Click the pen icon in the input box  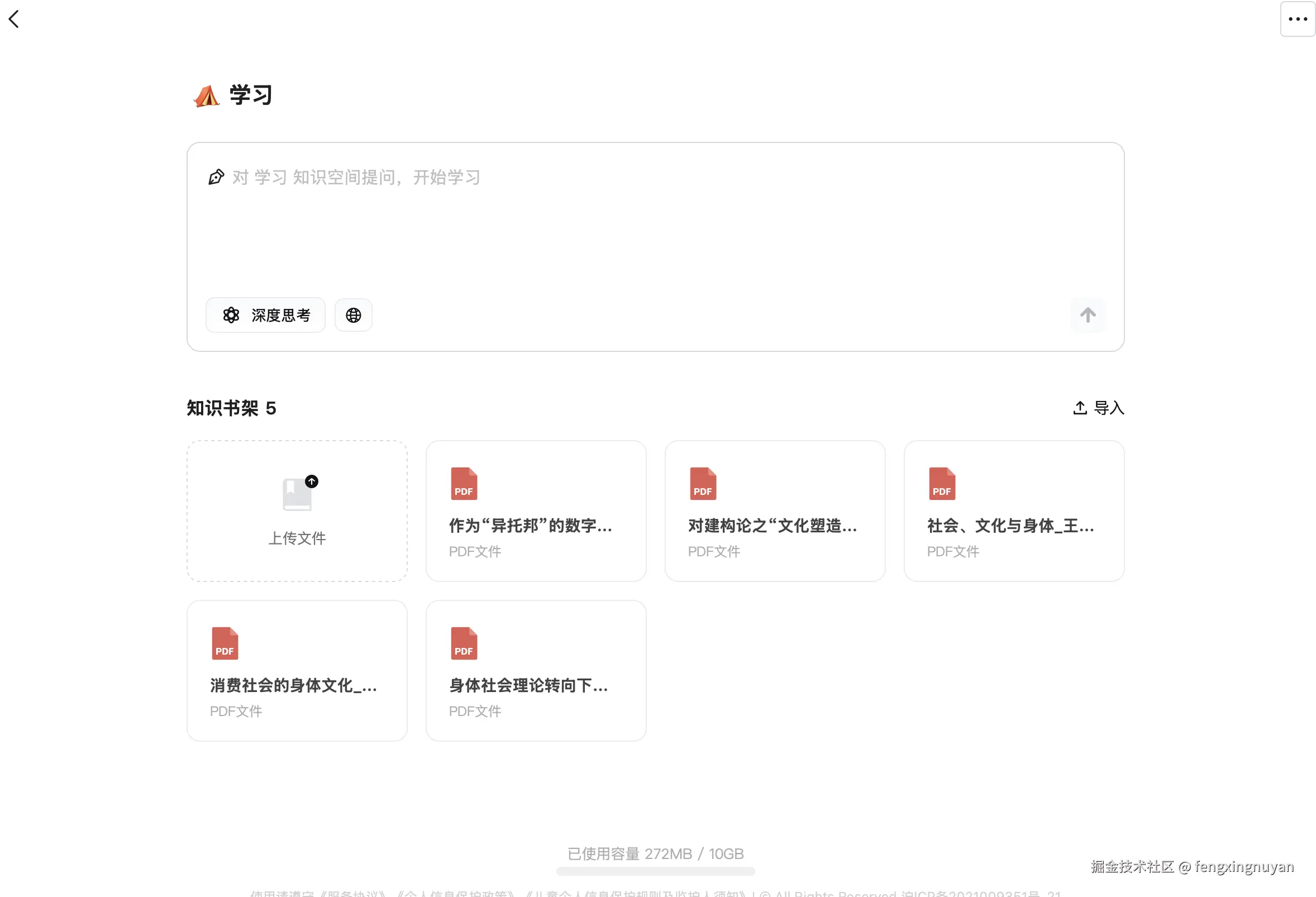pyautogui.click(x=216, y=177)
